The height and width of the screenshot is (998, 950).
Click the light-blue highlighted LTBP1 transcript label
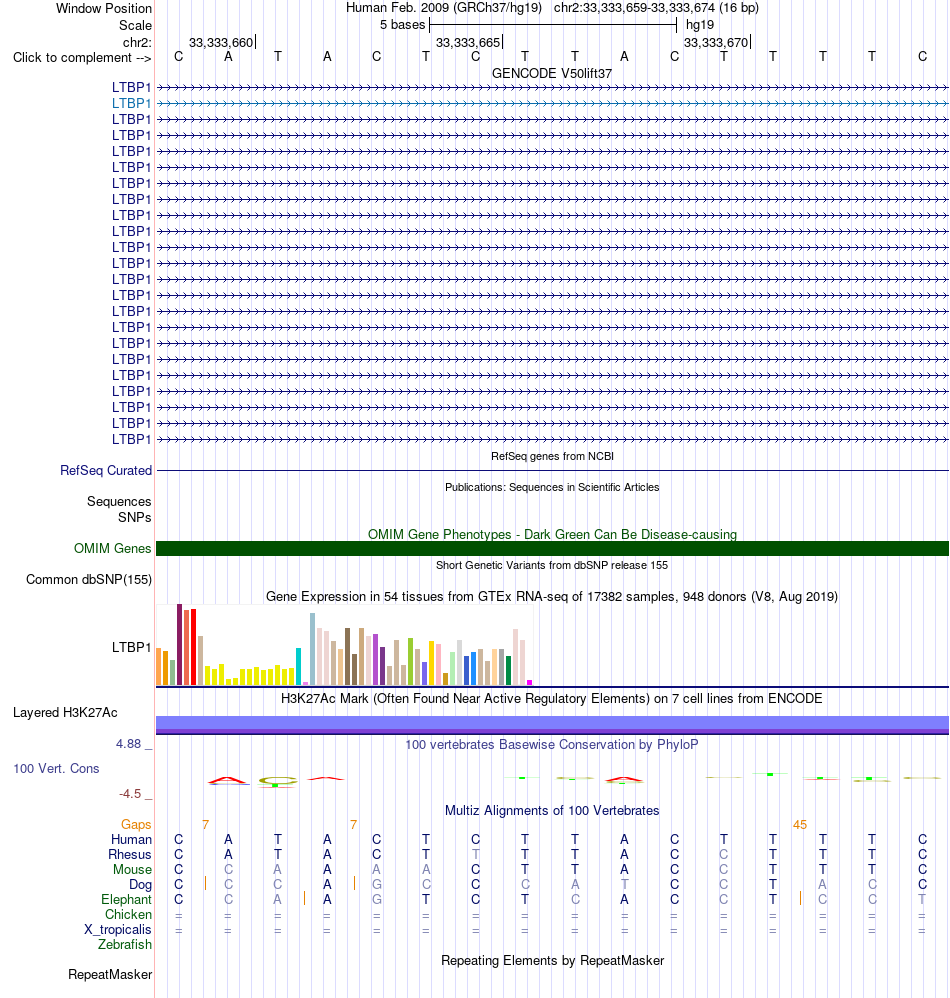point(132,103)
